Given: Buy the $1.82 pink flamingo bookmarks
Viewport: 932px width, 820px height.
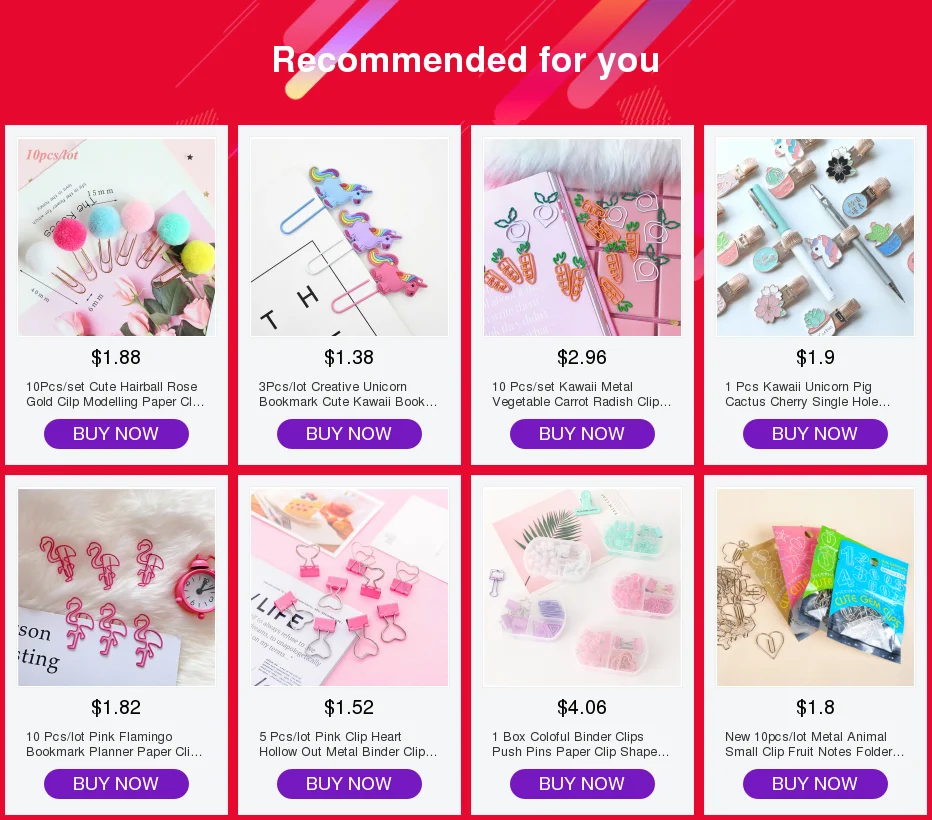Looking at the screenshot, I should coord(116,784).
